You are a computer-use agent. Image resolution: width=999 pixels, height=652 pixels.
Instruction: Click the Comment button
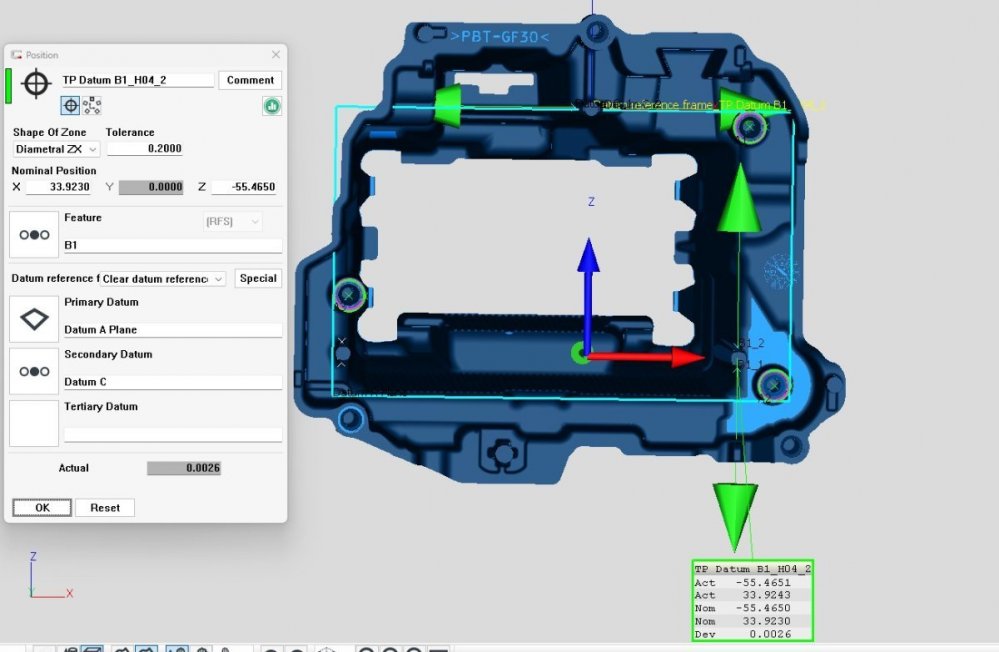pyautogui.click(x=250, y=80)
